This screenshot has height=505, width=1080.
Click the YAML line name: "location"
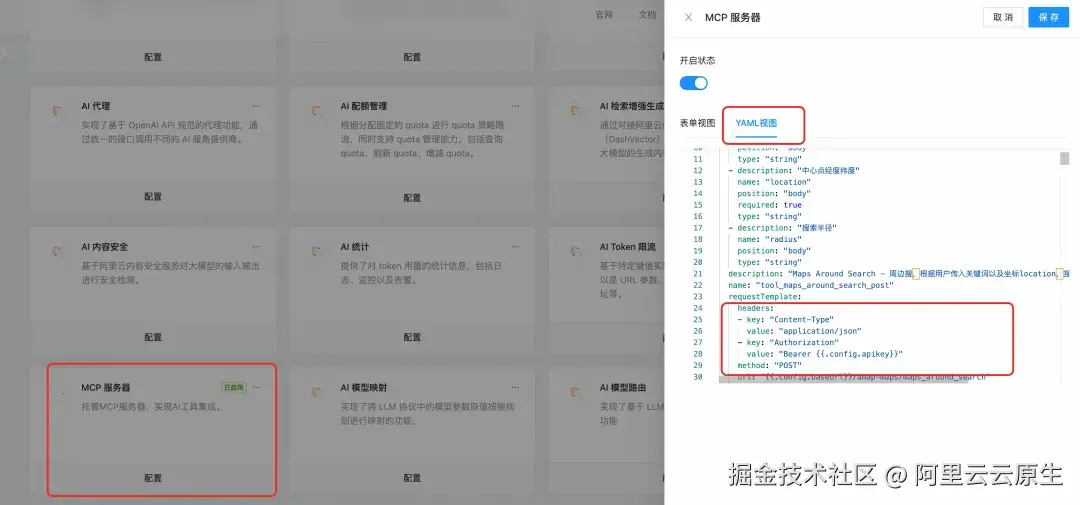pos(773,182)
